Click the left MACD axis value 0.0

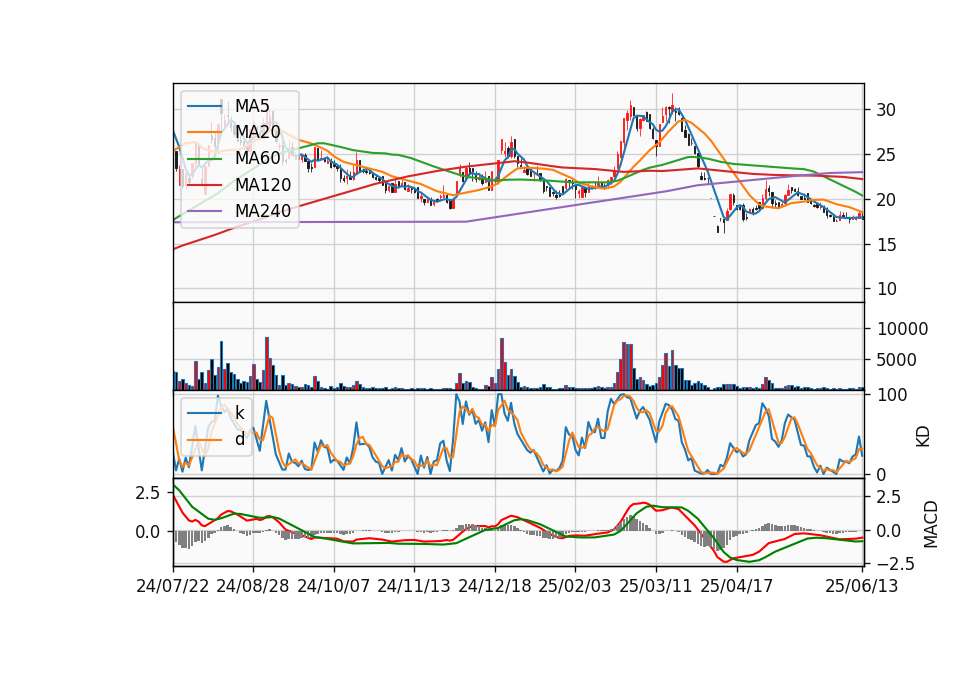pyautogui.click(x=147, y=531)
